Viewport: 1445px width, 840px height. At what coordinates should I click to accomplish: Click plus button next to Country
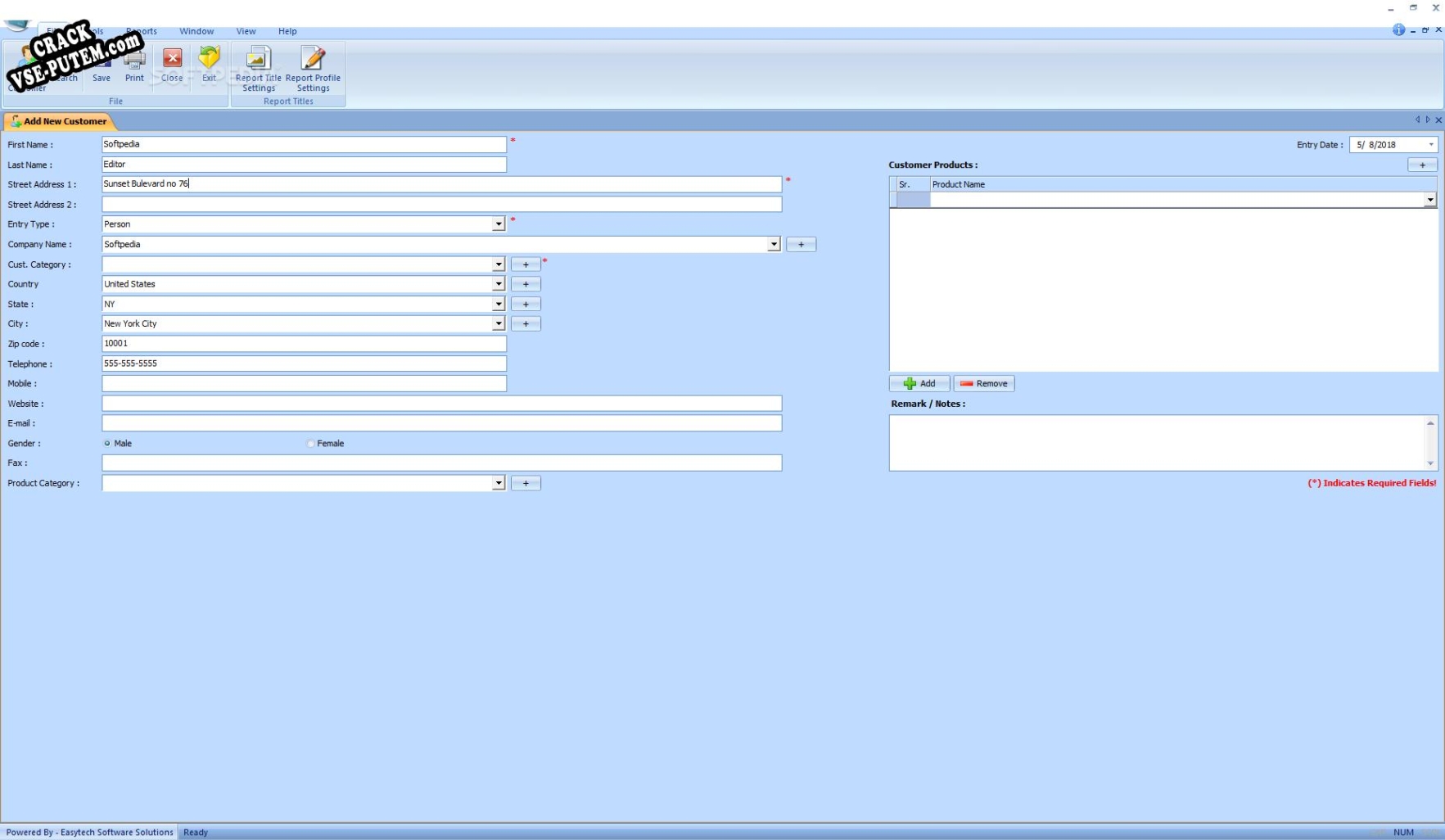coord(526,284)
